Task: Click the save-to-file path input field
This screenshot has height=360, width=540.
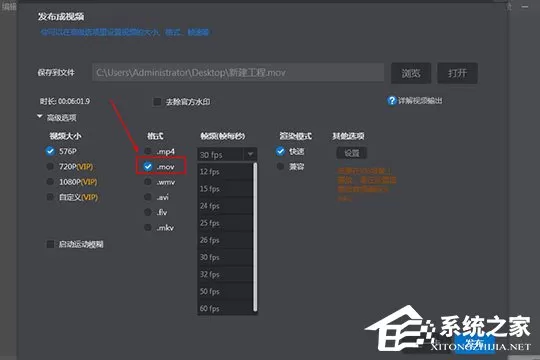Action: [x=238, y=72]
